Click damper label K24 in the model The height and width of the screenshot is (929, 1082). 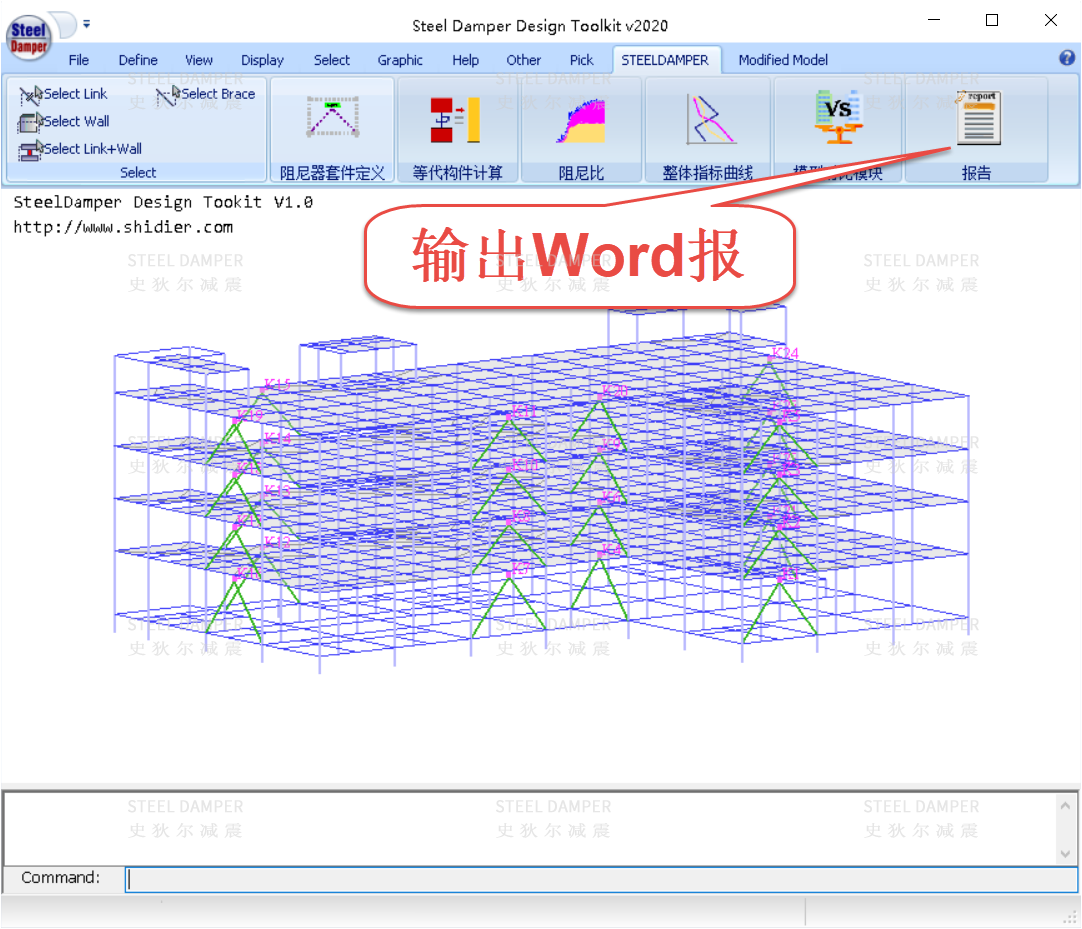pyautogui.click(x=785, y=353)
